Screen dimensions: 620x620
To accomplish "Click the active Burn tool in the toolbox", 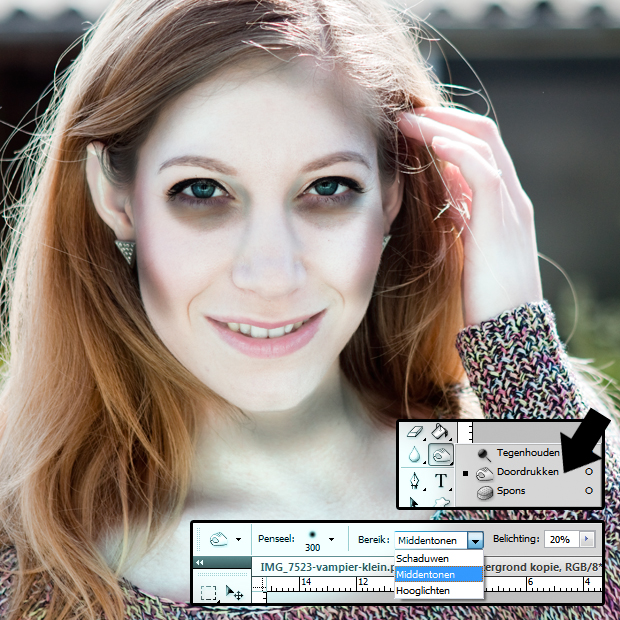I will pyautogui.click(x=440, y=456).
